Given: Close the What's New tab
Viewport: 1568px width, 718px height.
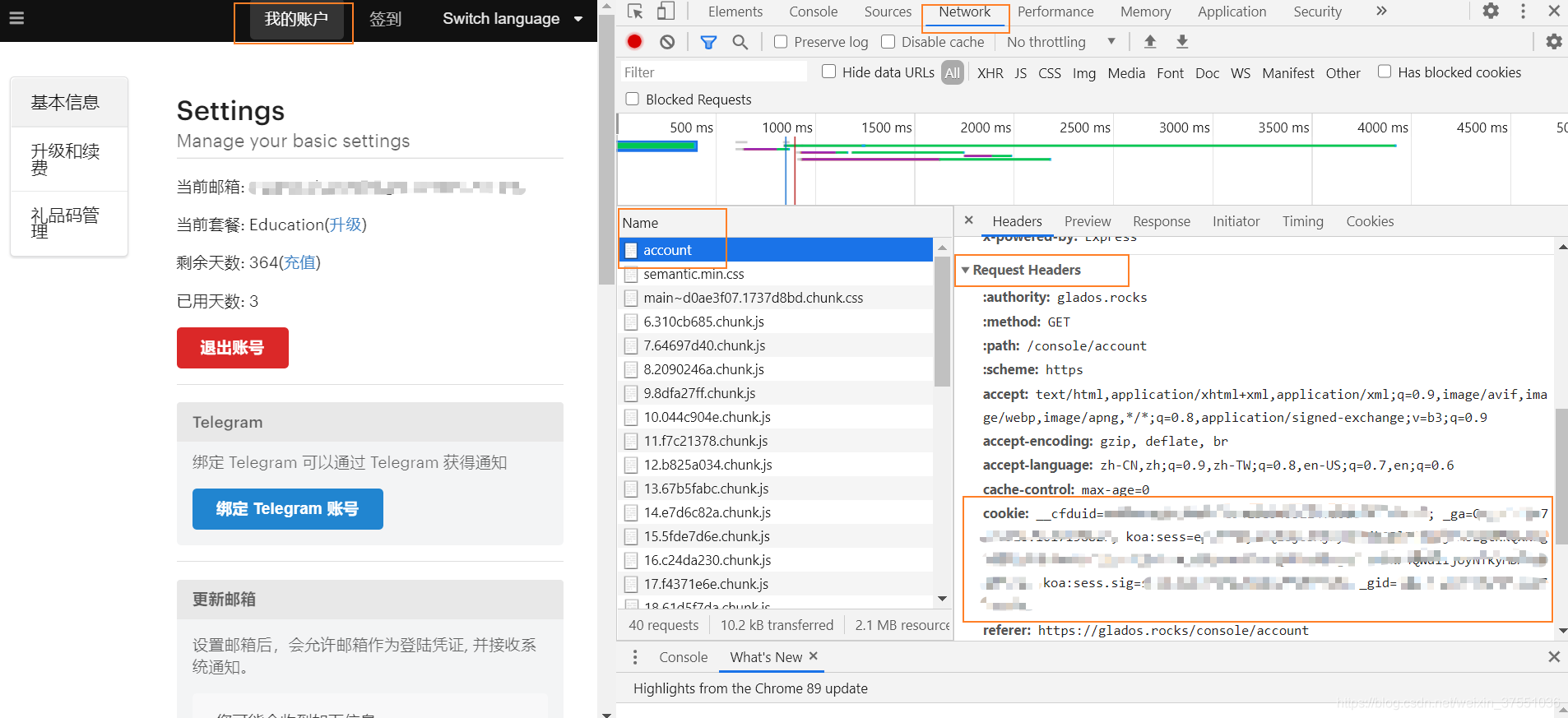Looking at the screenshot, I should tap(814, 656).
